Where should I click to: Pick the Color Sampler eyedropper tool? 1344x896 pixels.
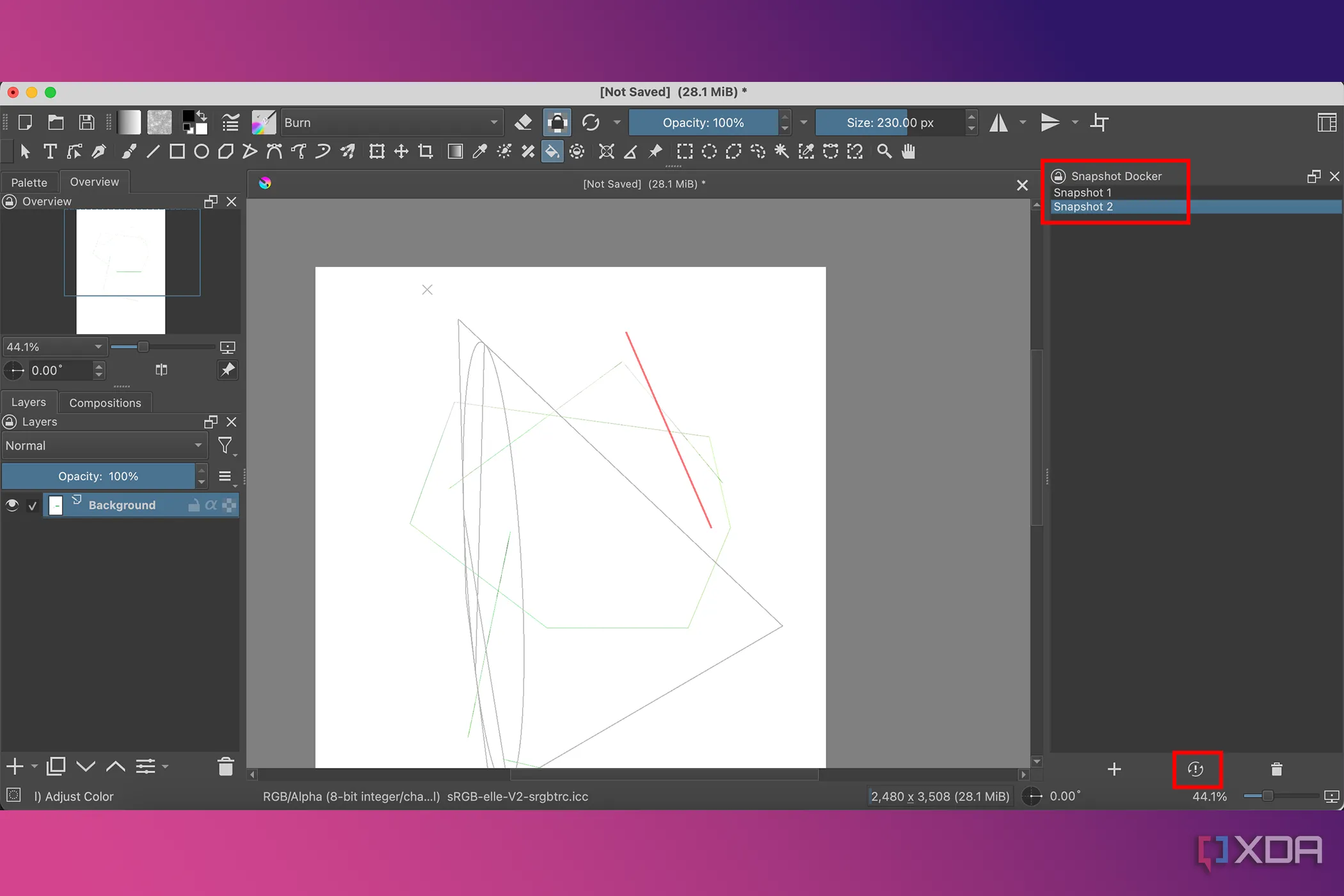point(479,152)
